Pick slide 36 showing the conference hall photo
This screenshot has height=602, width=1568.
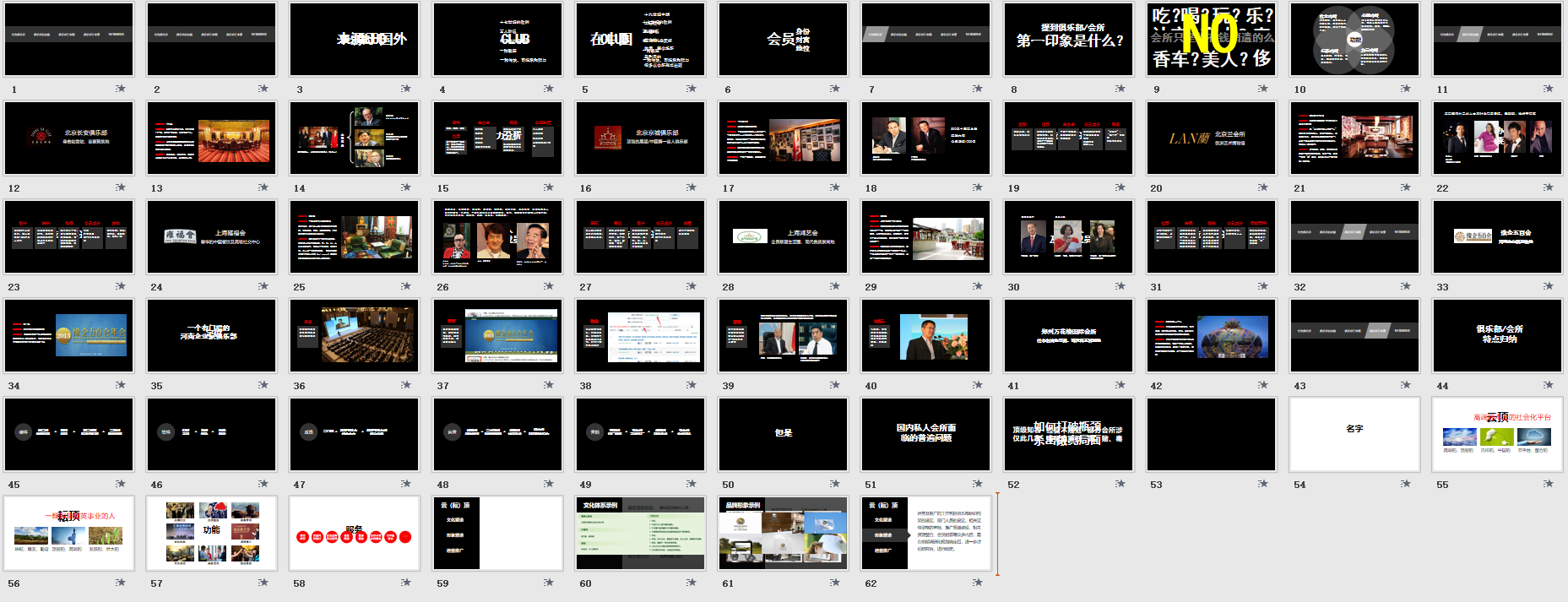click(x=354, y=335)
